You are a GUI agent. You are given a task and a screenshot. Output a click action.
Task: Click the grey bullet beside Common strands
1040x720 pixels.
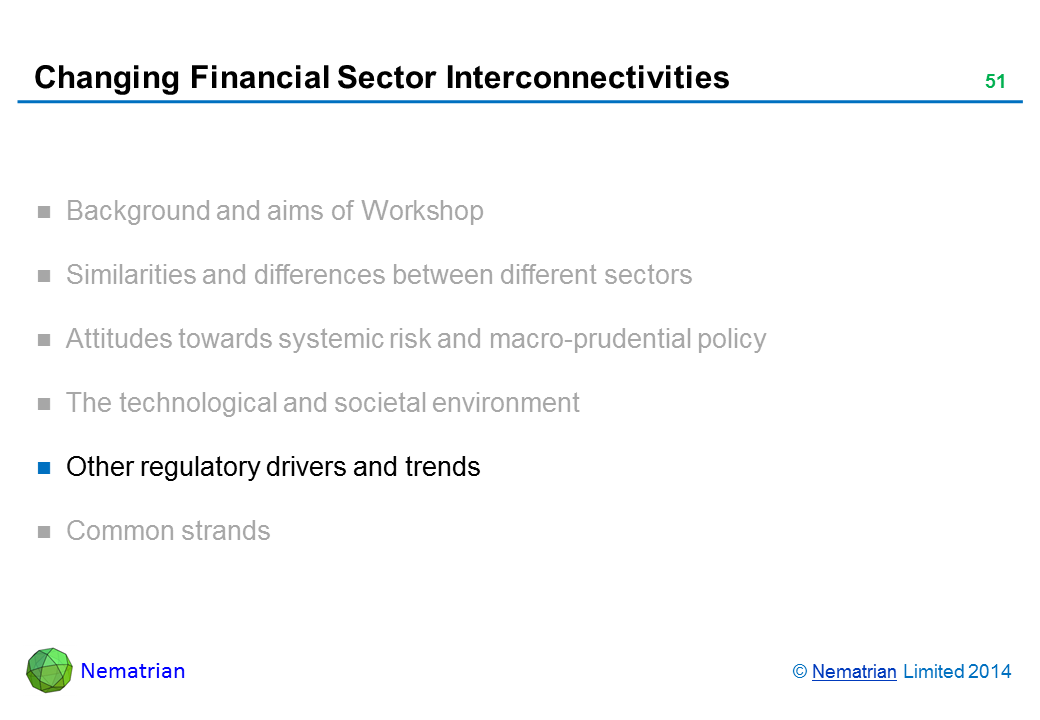point(44,532)
